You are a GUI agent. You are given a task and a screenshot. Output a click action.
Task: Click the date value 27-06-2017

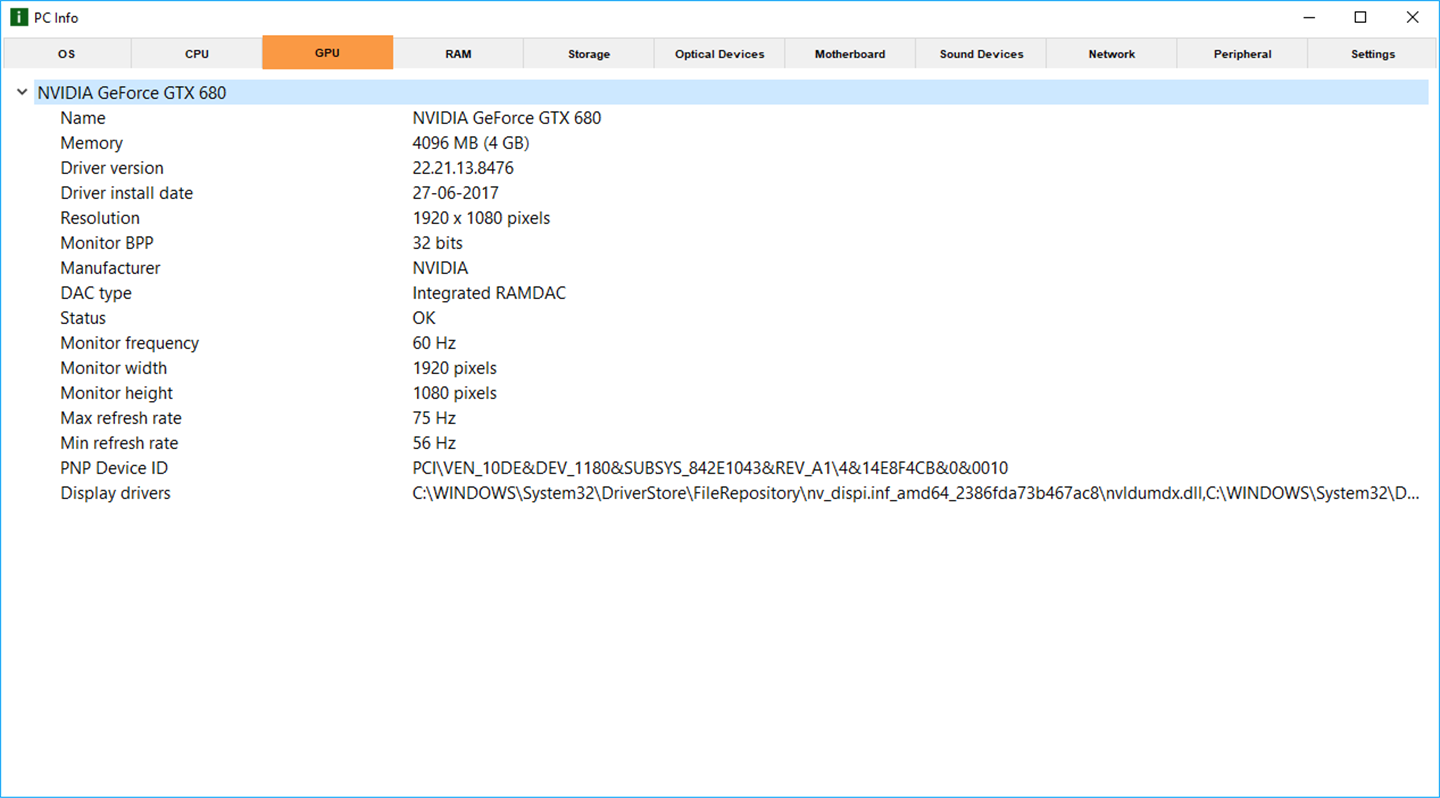455,193
